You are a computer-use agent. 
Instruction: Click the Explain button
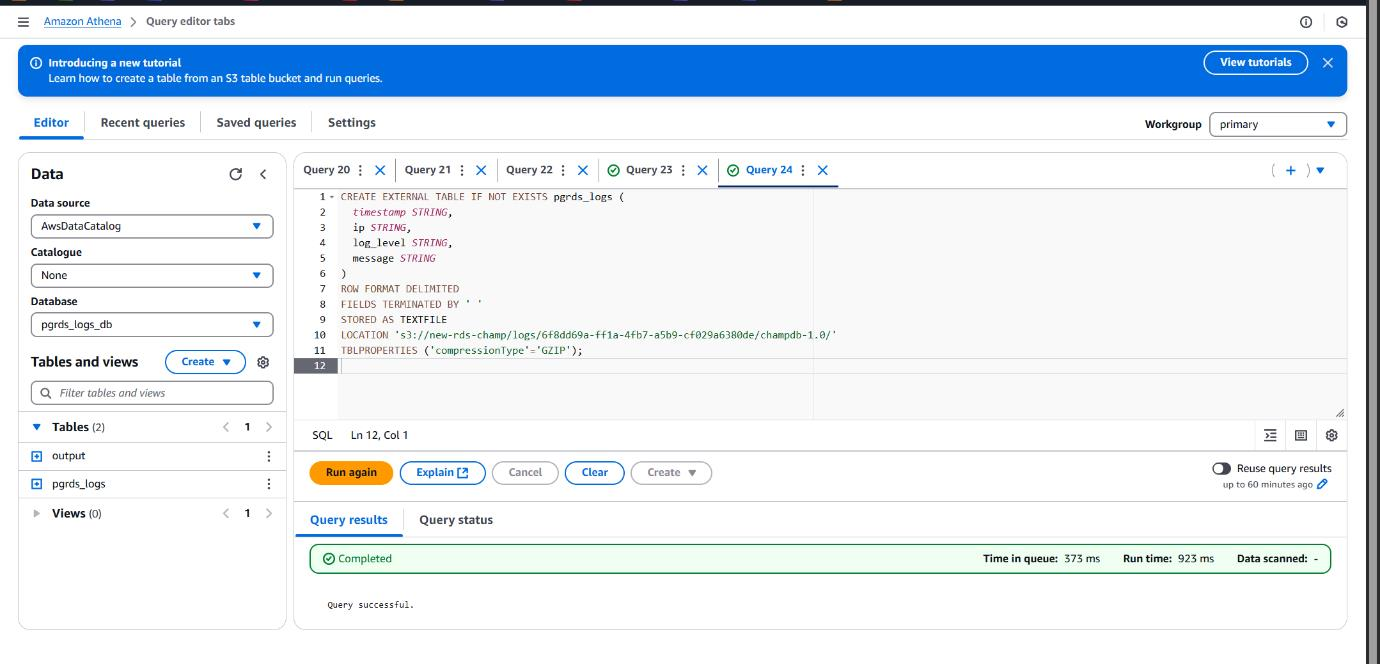[x=442, y=473]
